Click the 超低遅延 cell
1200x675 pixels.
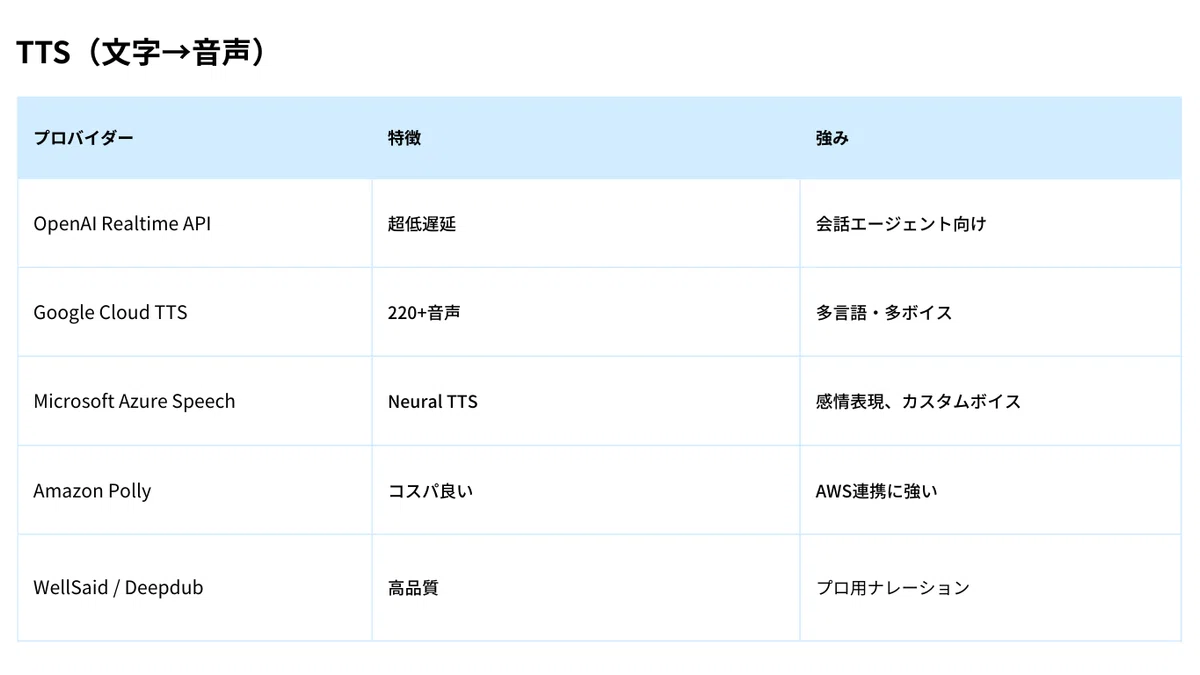(586, 224)
